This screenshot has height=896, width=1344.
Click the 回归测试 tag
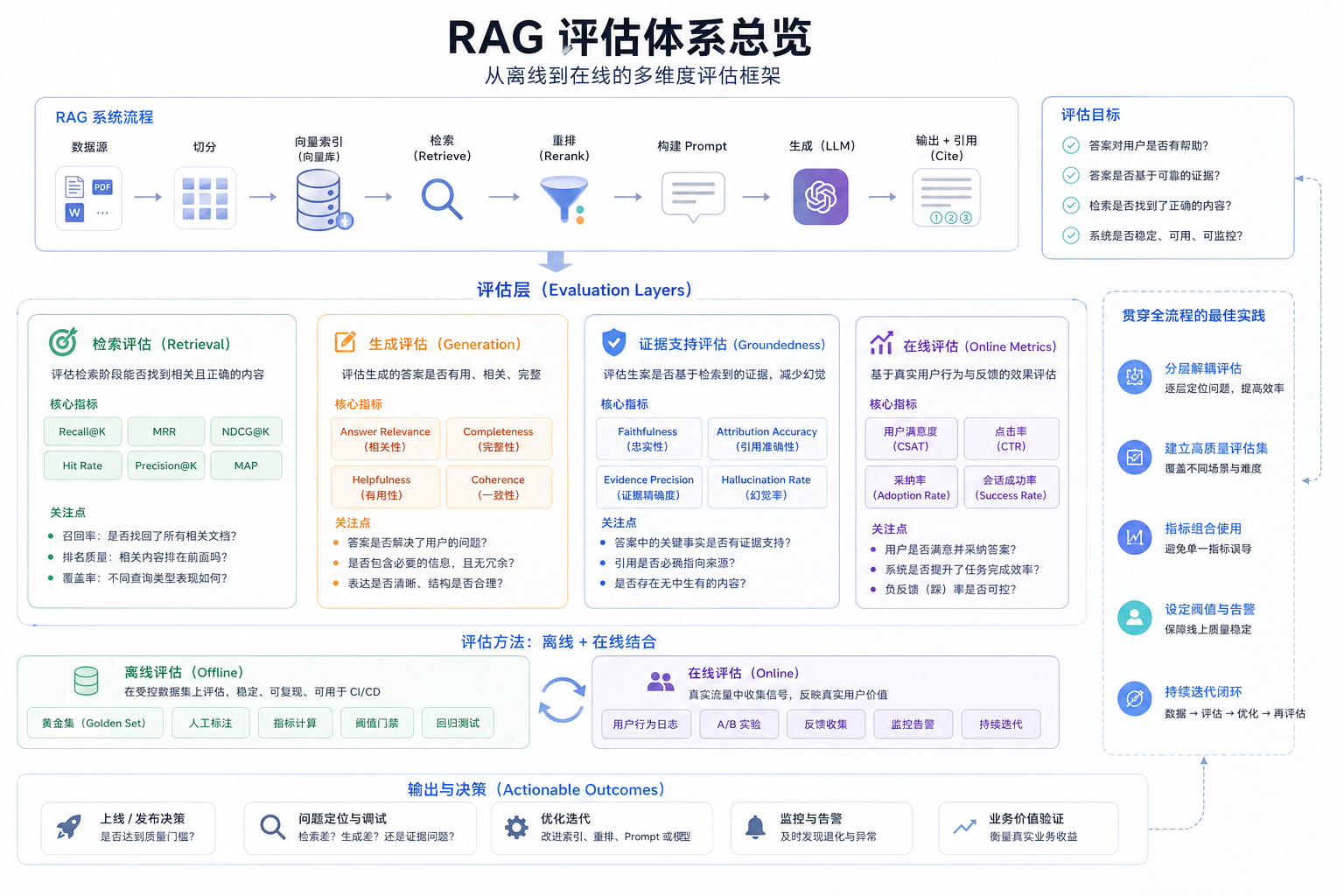point(458,723)
